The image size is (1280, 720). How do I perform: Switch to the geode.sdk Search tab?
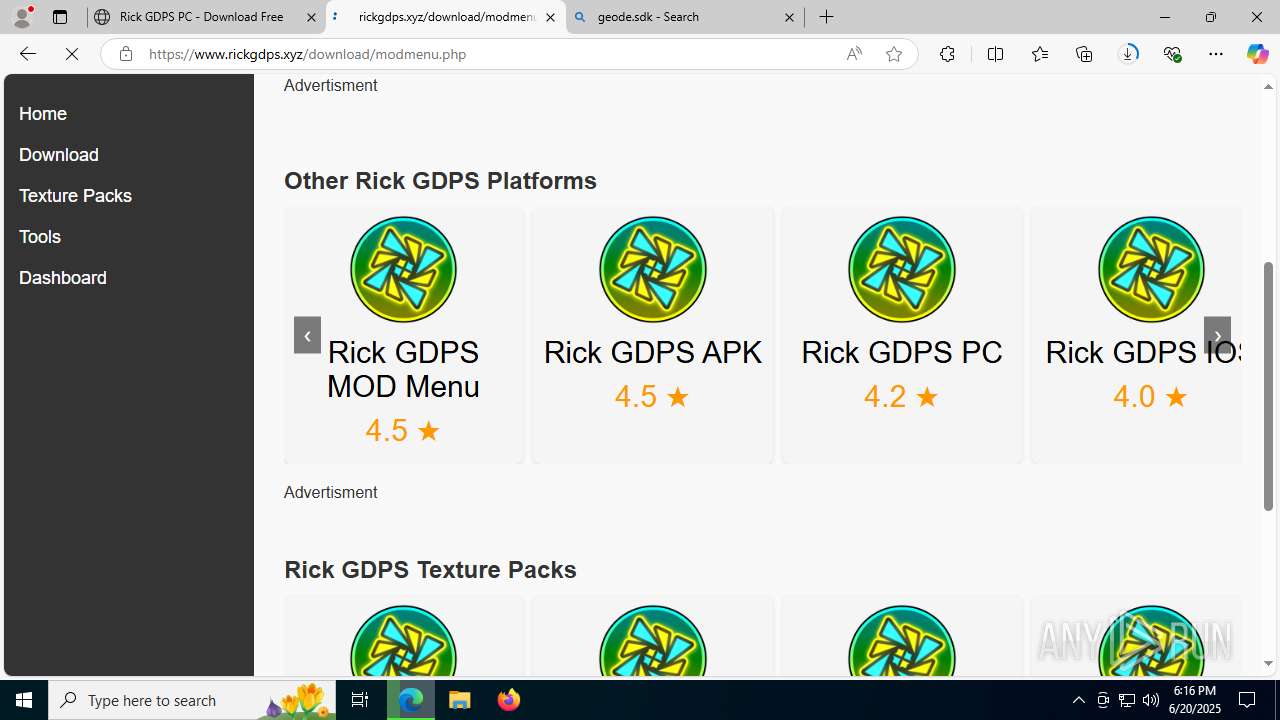click(x=685, y=17)
